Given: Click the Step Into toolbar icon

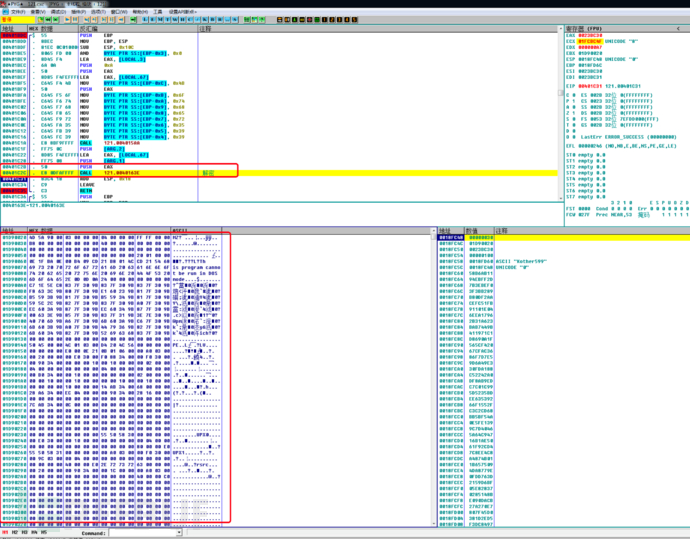Looking at the screenshot, I should [x=87, y=19].
